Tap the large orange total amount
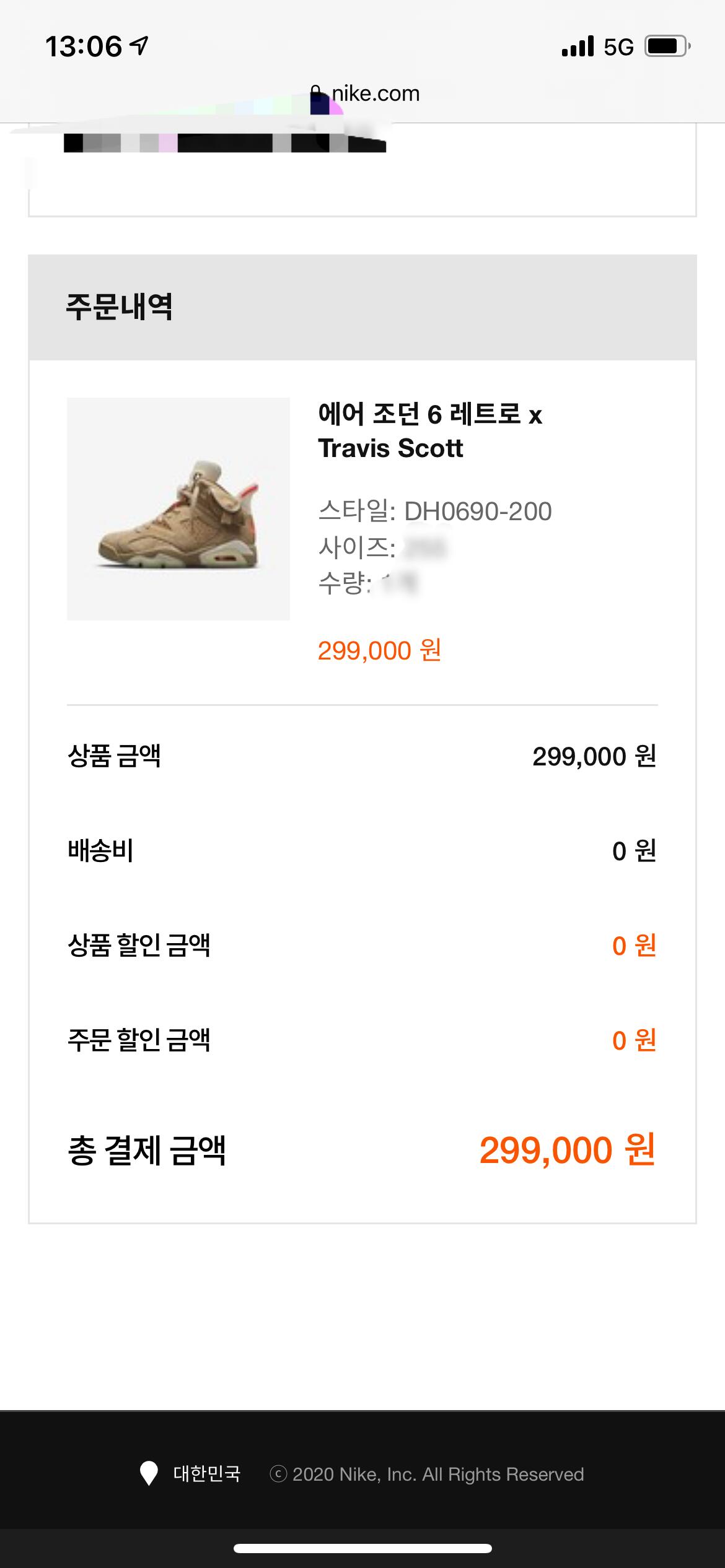This screenshot has width=725, height=1568. (x=567, y=1150)
